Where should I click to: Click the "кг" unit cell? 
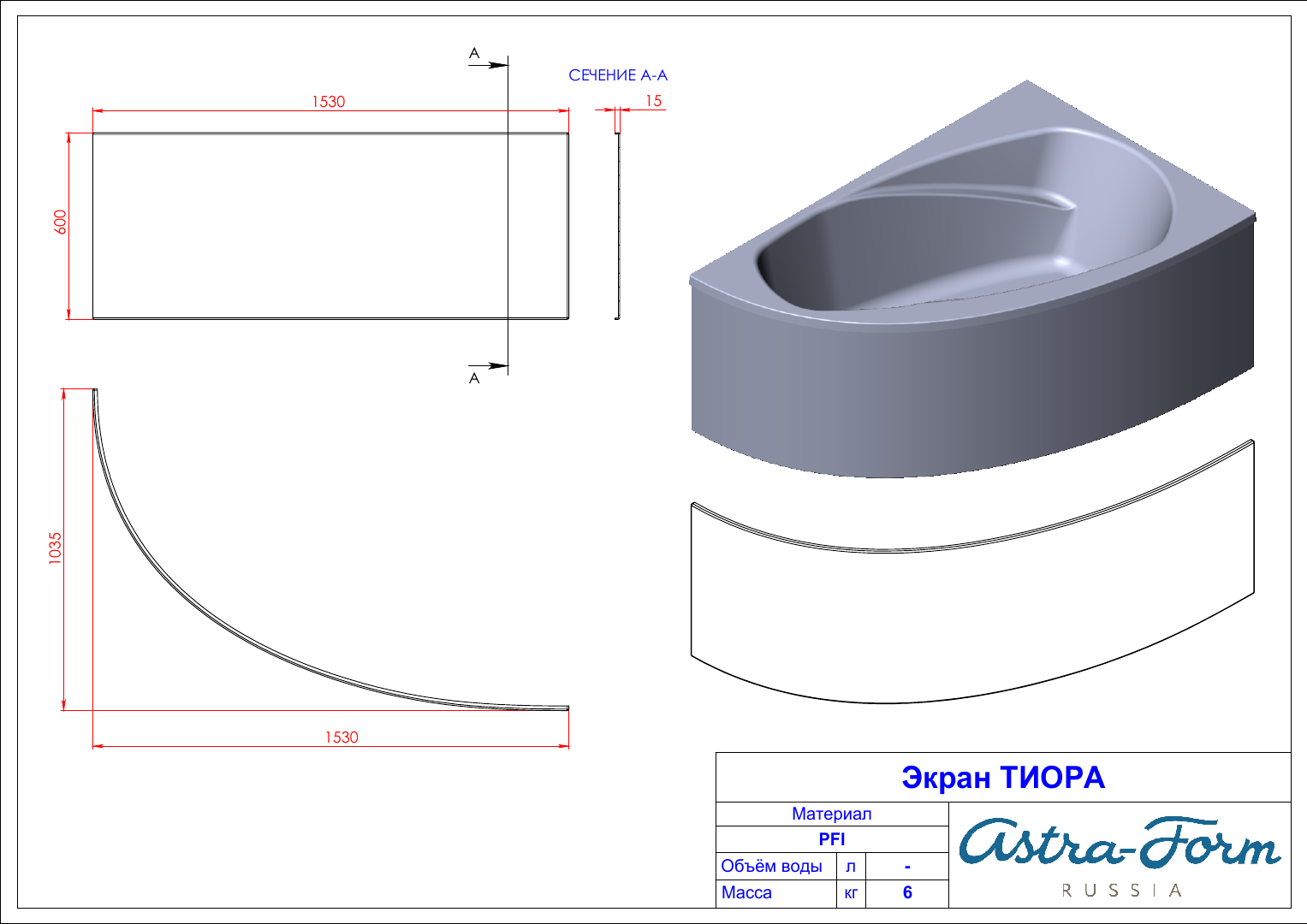(x=851, y=893)
